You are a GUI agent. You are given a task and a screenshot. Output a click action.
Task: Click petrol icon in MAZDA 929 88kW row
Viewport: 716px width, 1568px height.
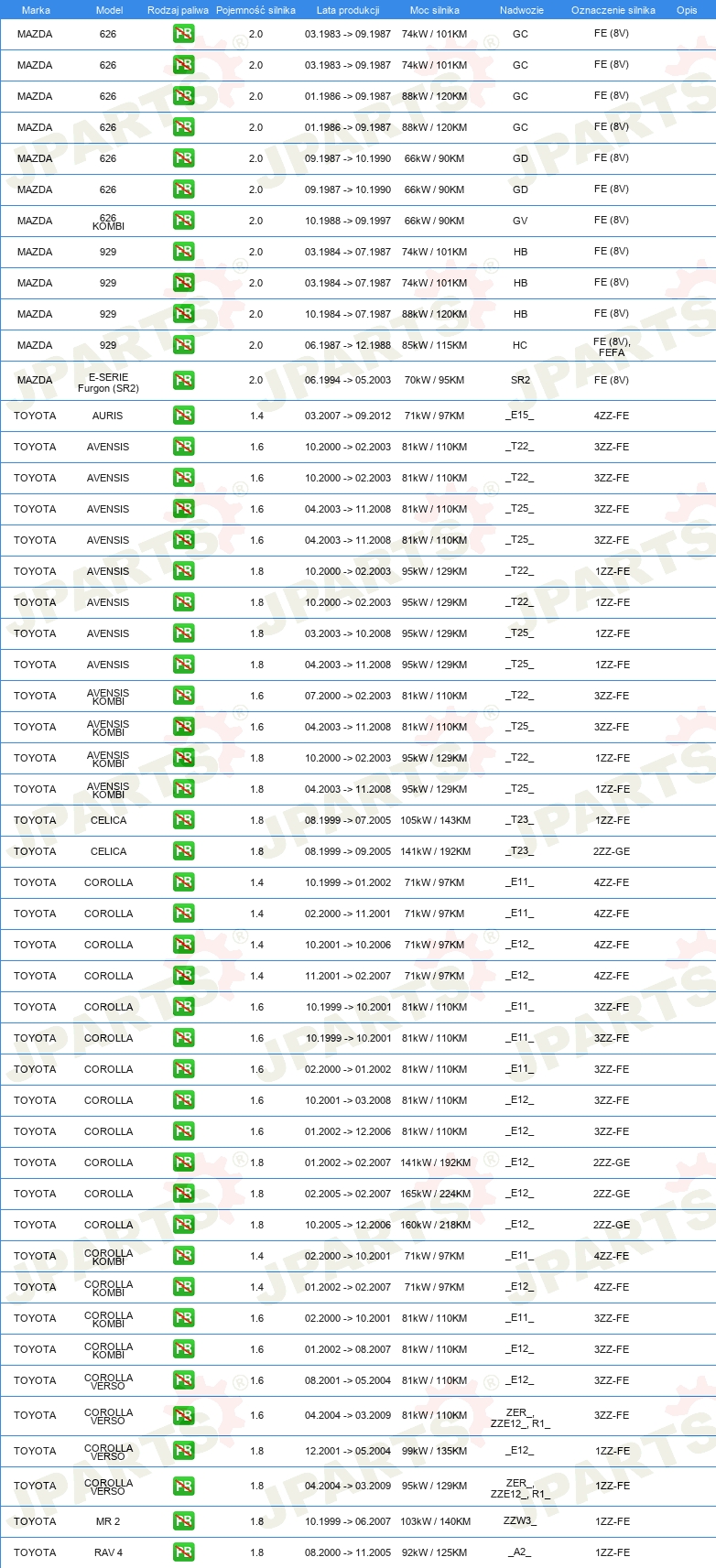184,314
